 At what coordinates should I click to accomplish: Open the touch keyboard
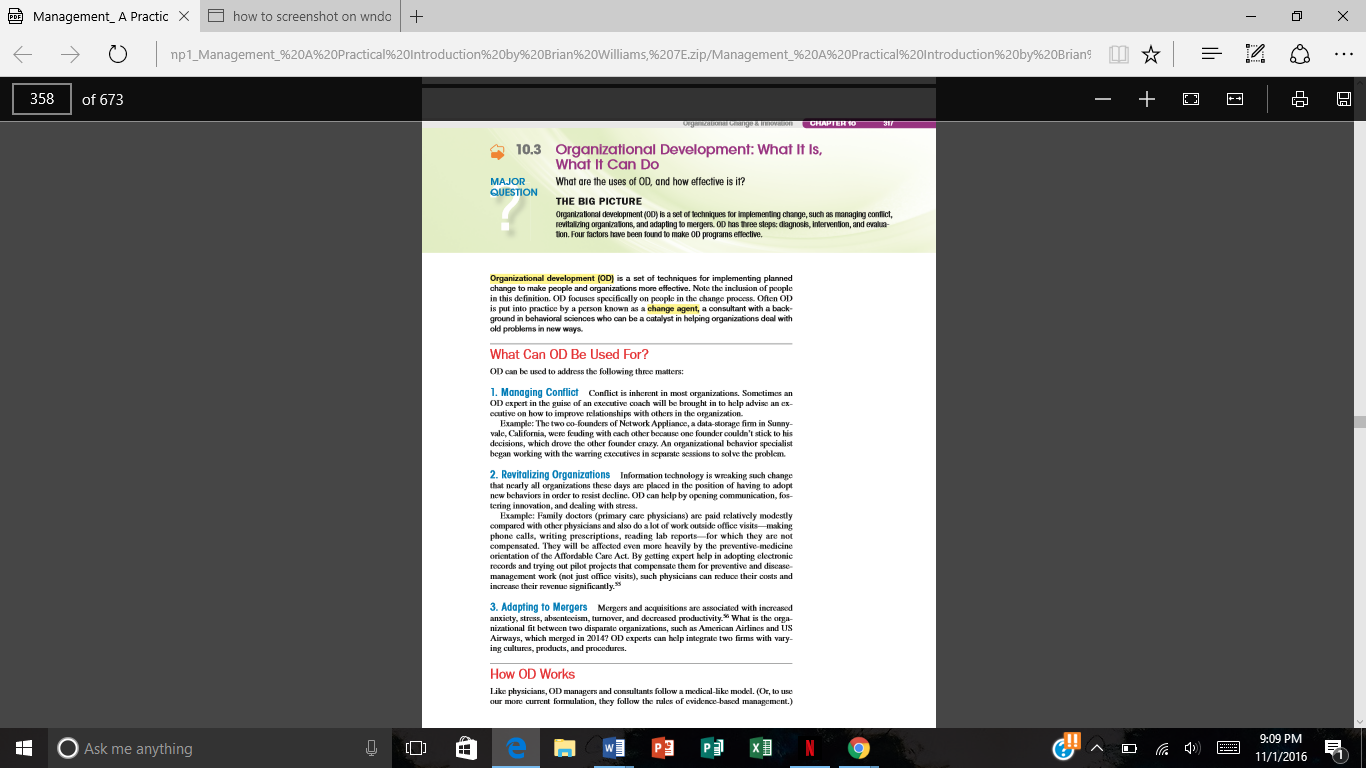pos(1228,748)
